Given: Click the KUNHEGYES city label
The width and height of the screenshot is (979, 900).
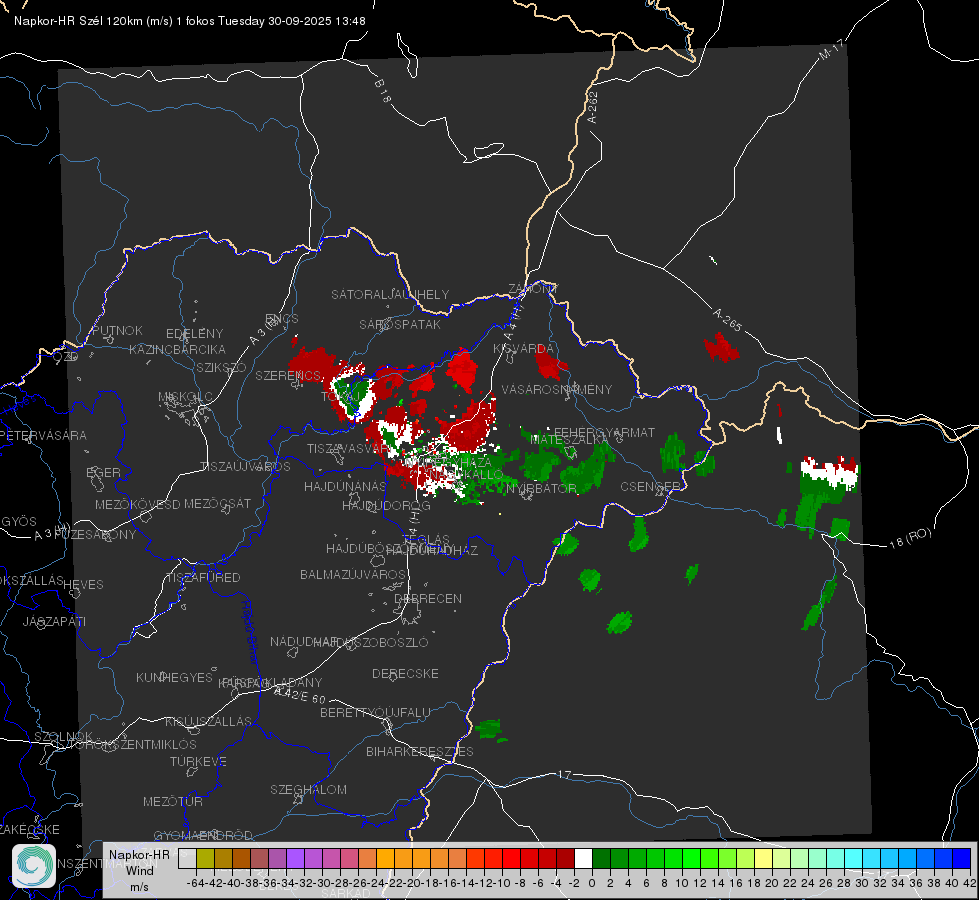Looking at the screenshot, I should click(174, 677).
